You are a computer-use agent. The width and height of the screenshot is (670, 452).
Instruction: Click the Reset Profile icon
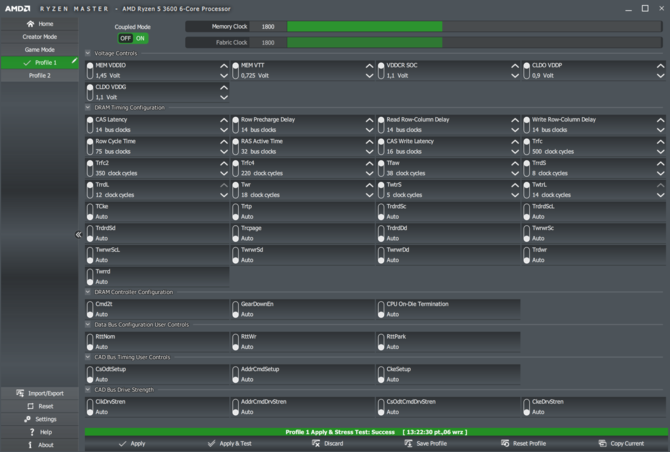pyautogui.click(x=505, y=443)
